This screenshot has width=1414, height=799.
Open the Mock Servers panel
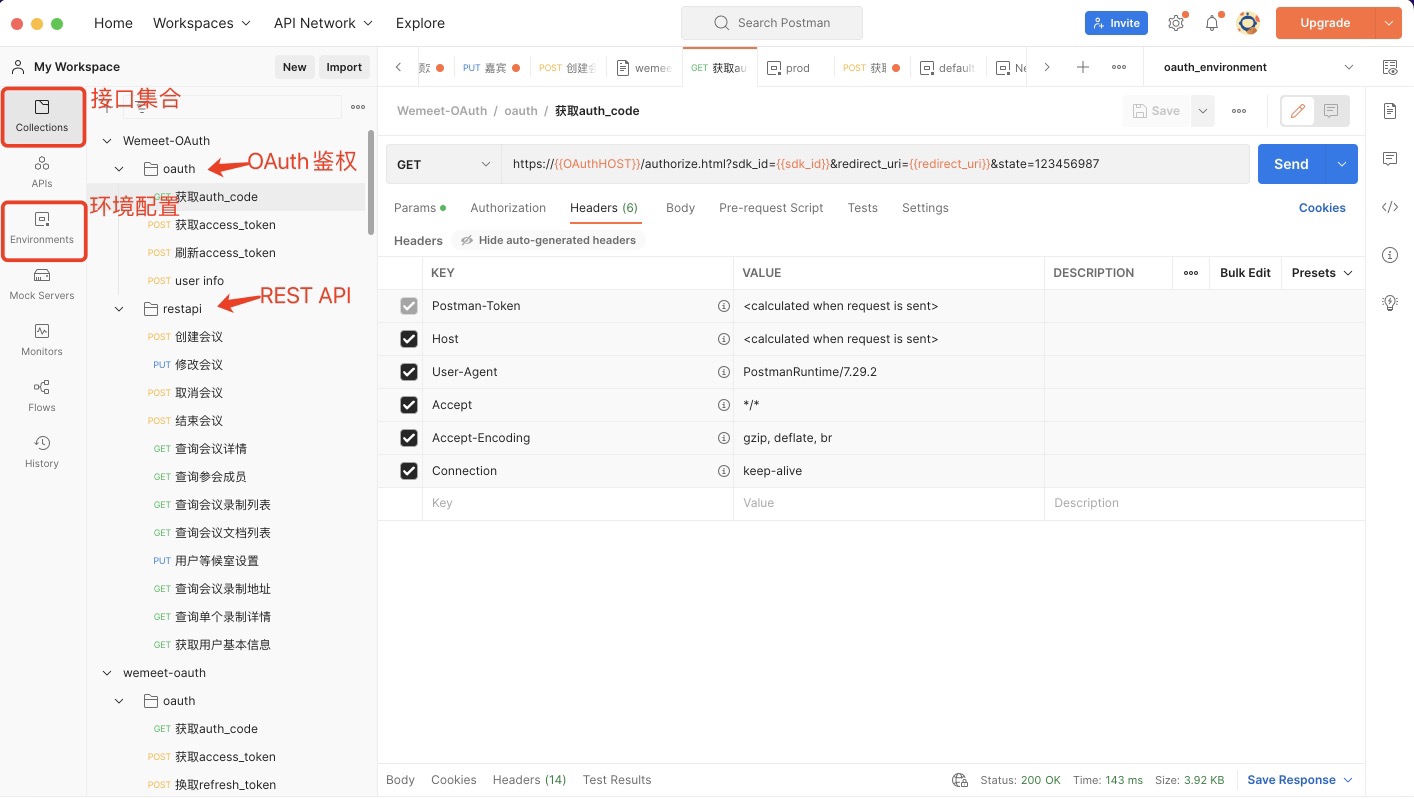click(42, 284)
